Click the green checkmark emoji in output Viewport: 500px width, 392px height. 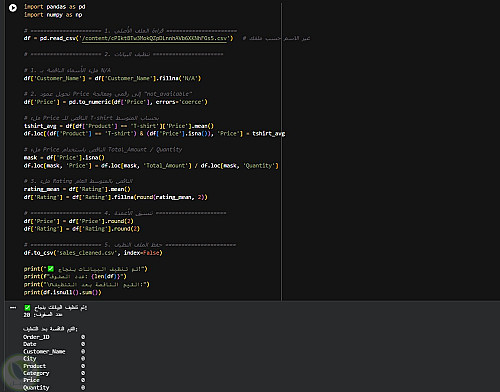[x=27, y=307]
